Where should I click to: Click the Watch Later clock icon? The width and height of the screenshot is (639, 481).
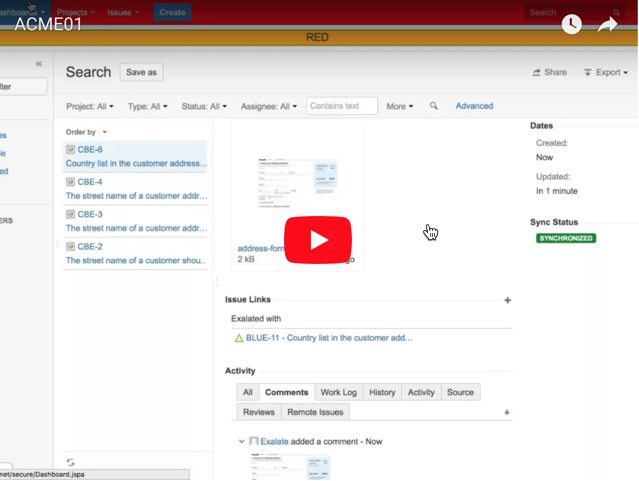click(571, 24)
